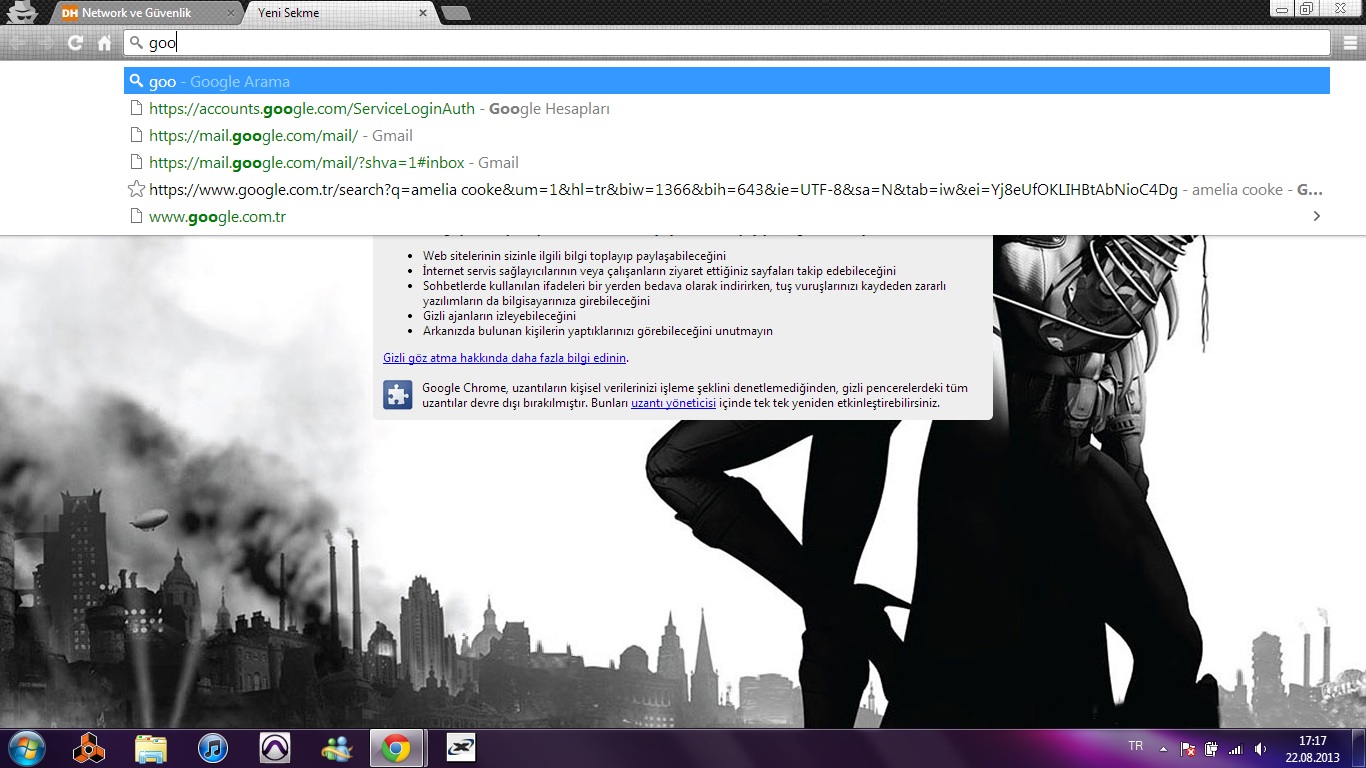
Task: Open Windows Live Messenger taskbar icon
Action: (337, 748)
